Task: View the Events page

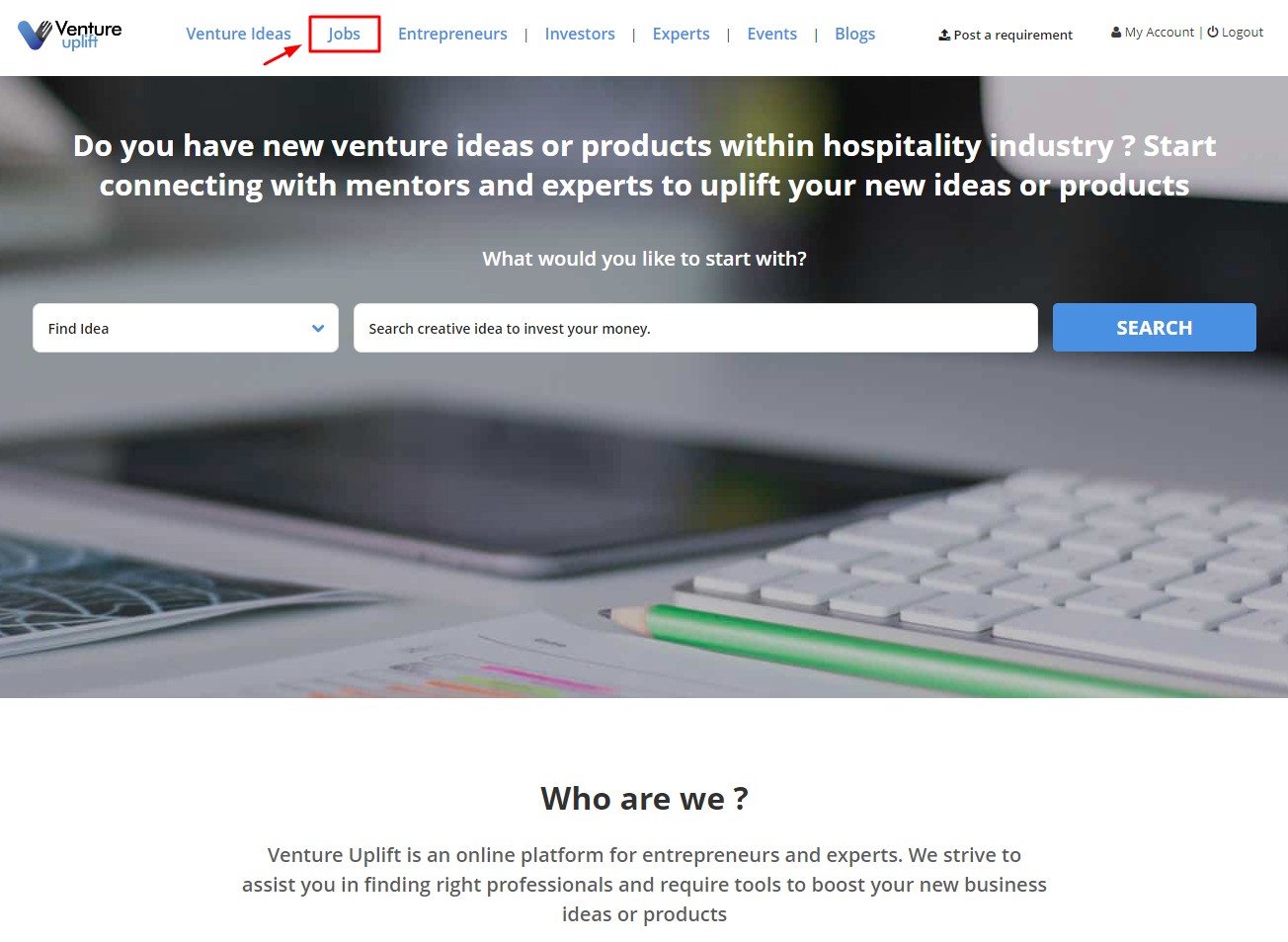Action: point(771,34)
